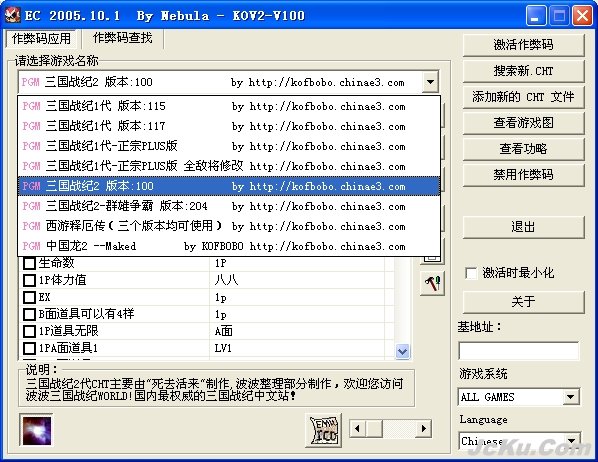The width and height of the screenshot is (598, 462).
Task: Check the 激活时最小化 option
Action: coord(471,273)
